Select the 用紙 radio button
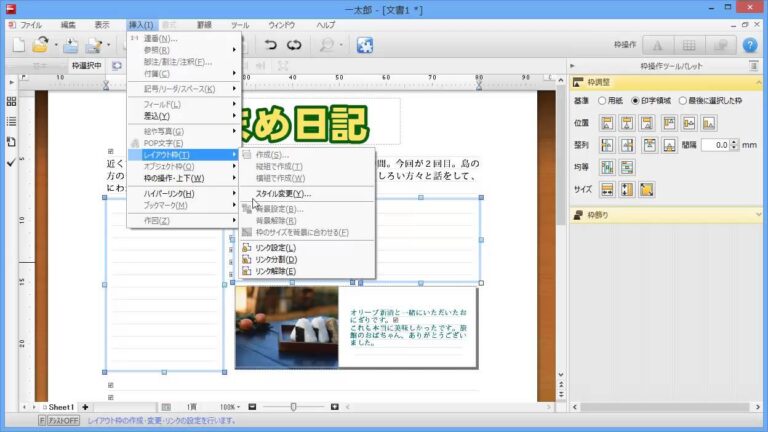768x432 pixels. tap(602, 100)
